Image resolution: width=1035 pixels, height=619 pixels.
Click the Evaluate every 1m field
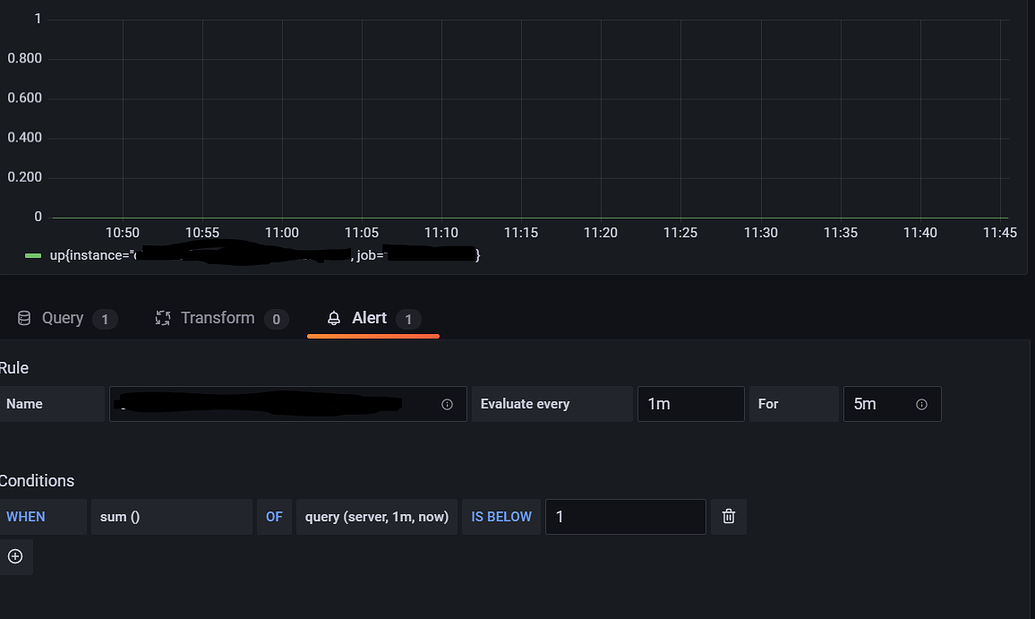pyautogui.click(x=690, y=404)
